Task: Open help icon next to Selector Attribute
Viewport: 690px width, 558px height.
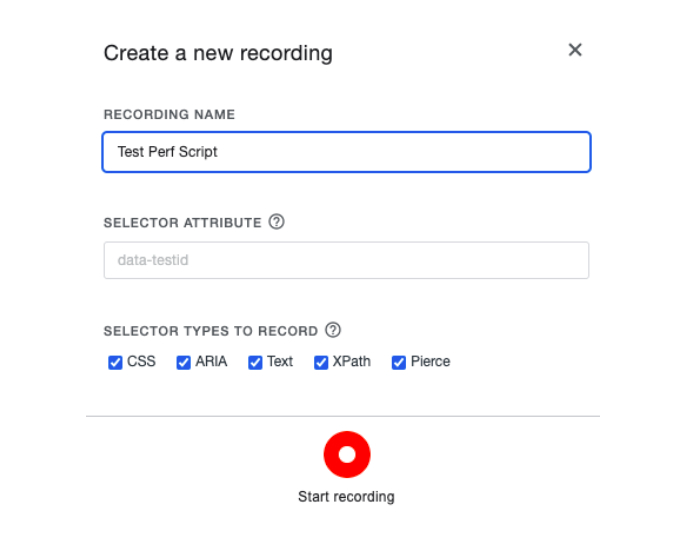Action: (277, 222)
